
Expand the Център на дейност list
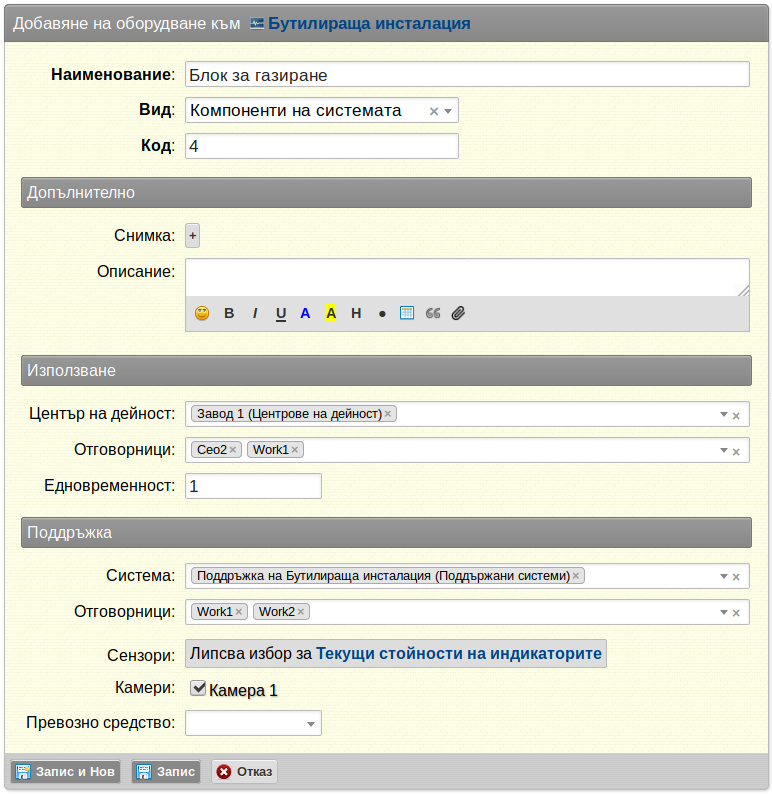pos(724,415)
